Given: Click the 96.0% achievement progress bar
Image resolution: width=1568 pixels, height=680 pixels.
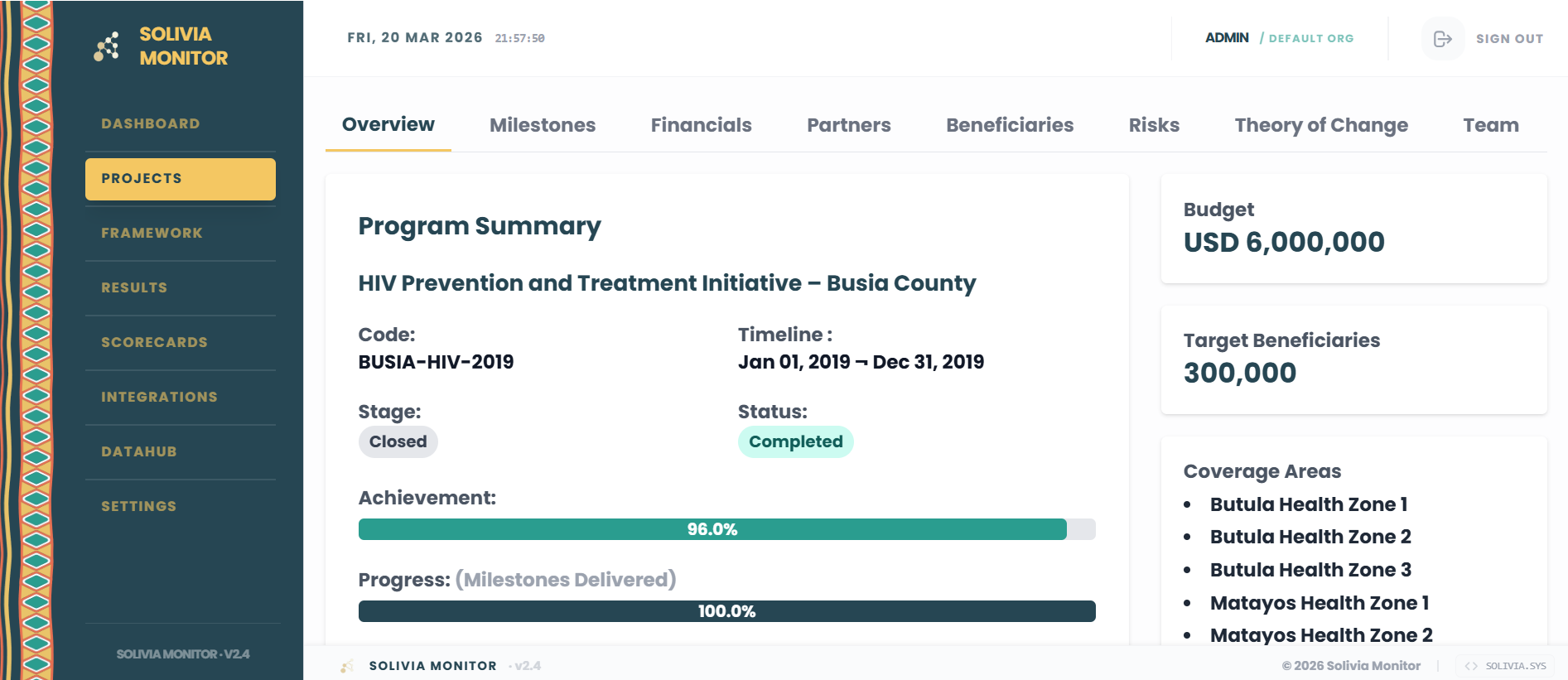Looking at the screenshot, I should coord(726,529).
